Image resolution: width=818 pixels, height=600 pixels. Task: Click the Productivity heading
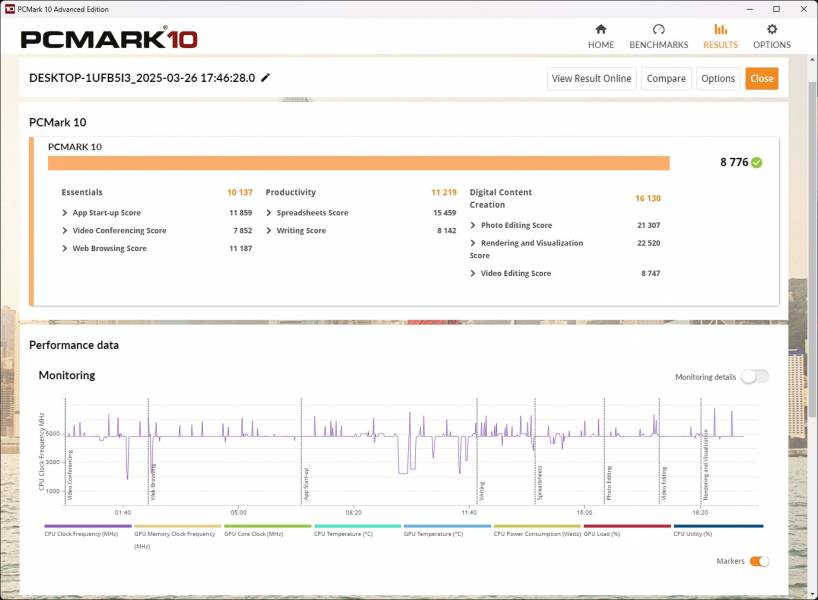tap(291, 192)
